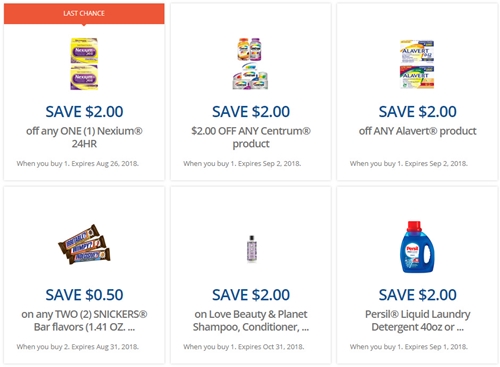500x367 pixels.
Task: Click the Persil detergent bottle image
Action: coord(417,247)
